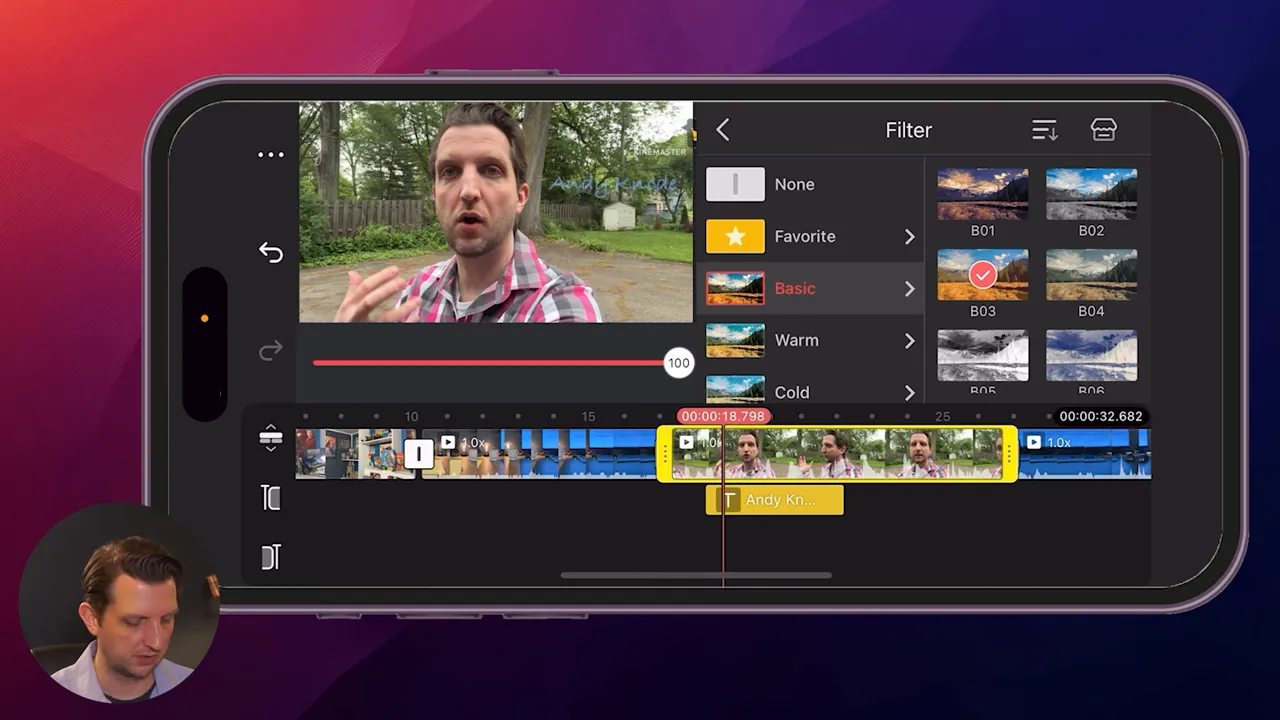Click the jump-to-clip-end icon beside the timeline
The width and height of the screenshot is (1280, 720).
click(271, 557)
